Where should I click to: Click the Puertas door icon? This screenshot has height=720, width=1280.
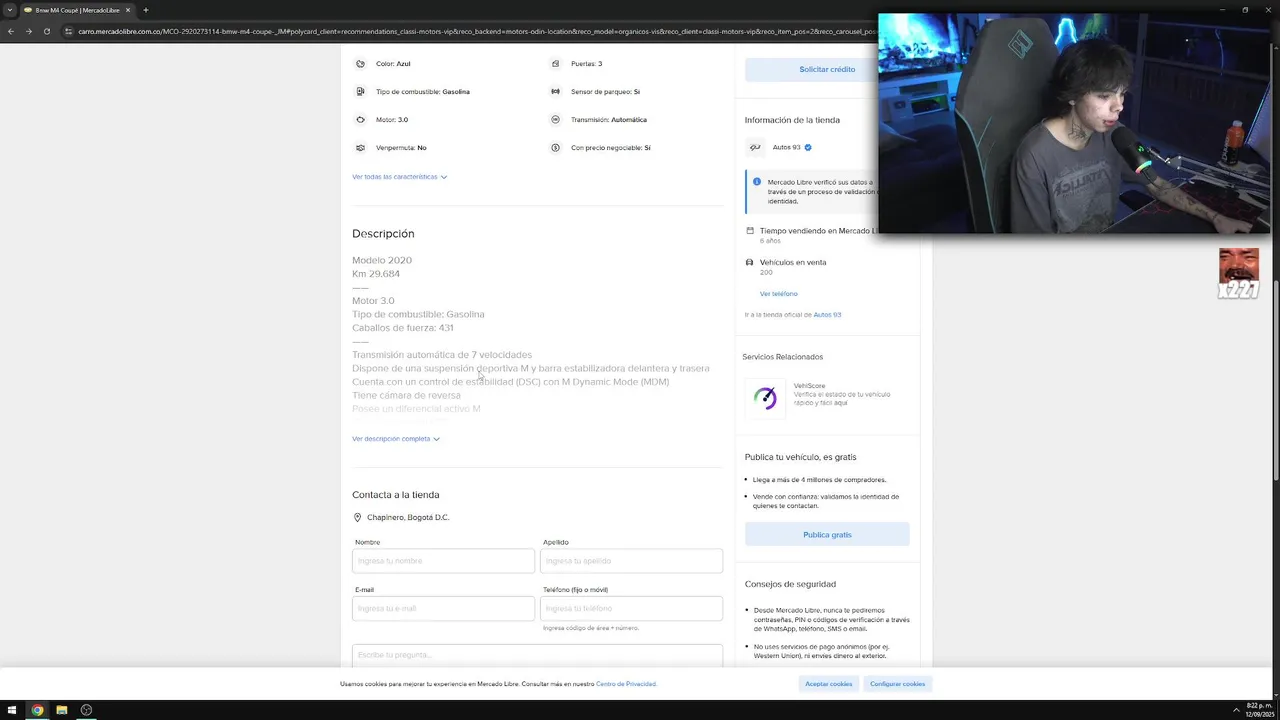click(555, 64)
